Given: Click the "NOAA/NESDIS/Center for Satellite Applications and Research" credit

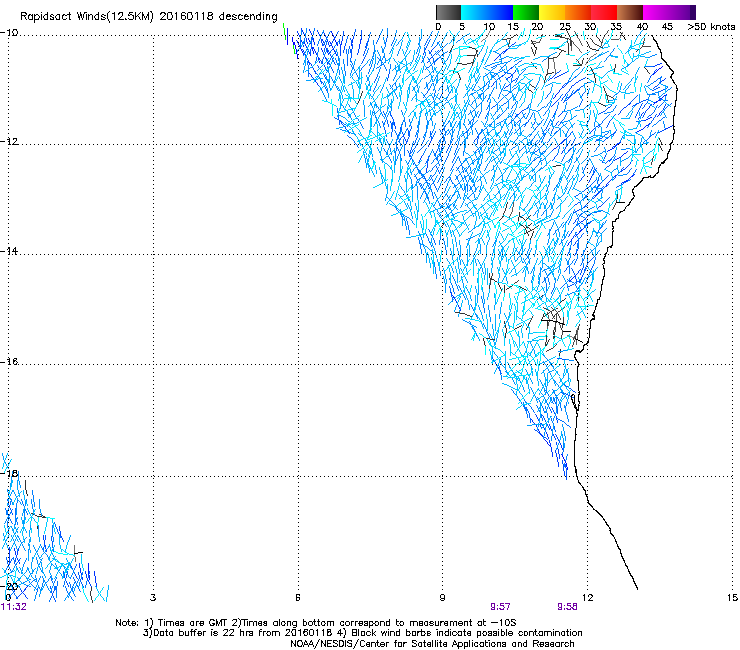Looking at the screenshot, I should pos(432,644).
